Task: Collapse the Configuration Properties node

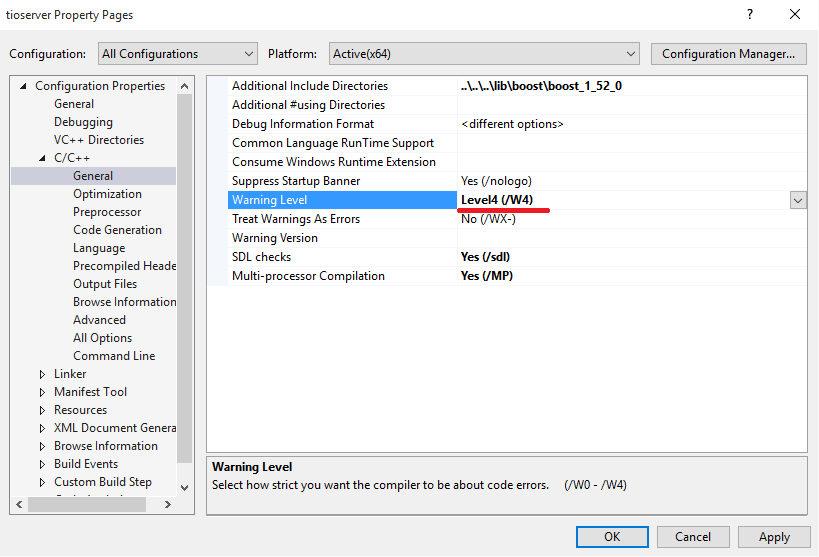Action: (24, 86)
